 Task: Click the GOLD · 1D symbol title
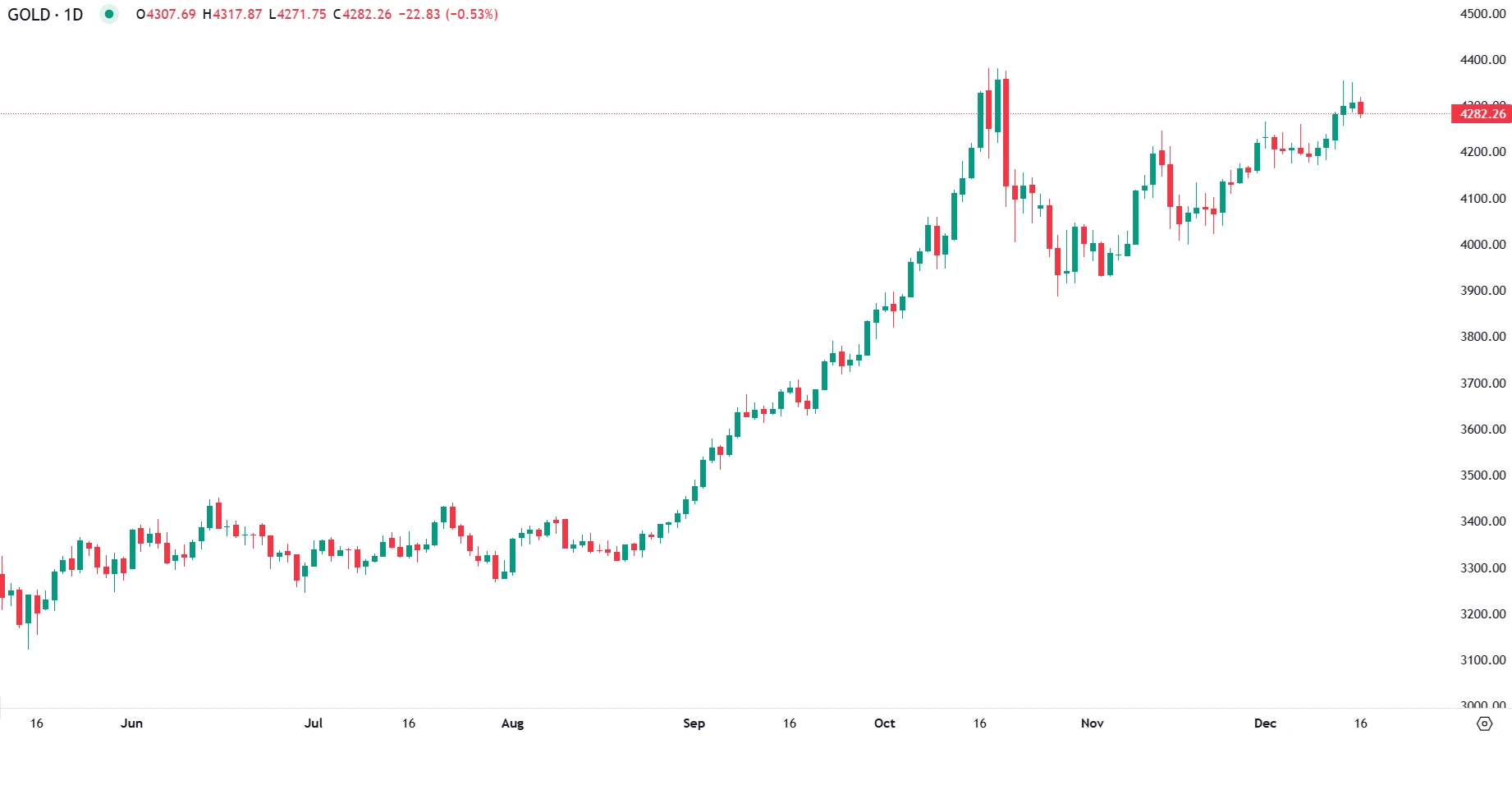click(x=46, y=14)
